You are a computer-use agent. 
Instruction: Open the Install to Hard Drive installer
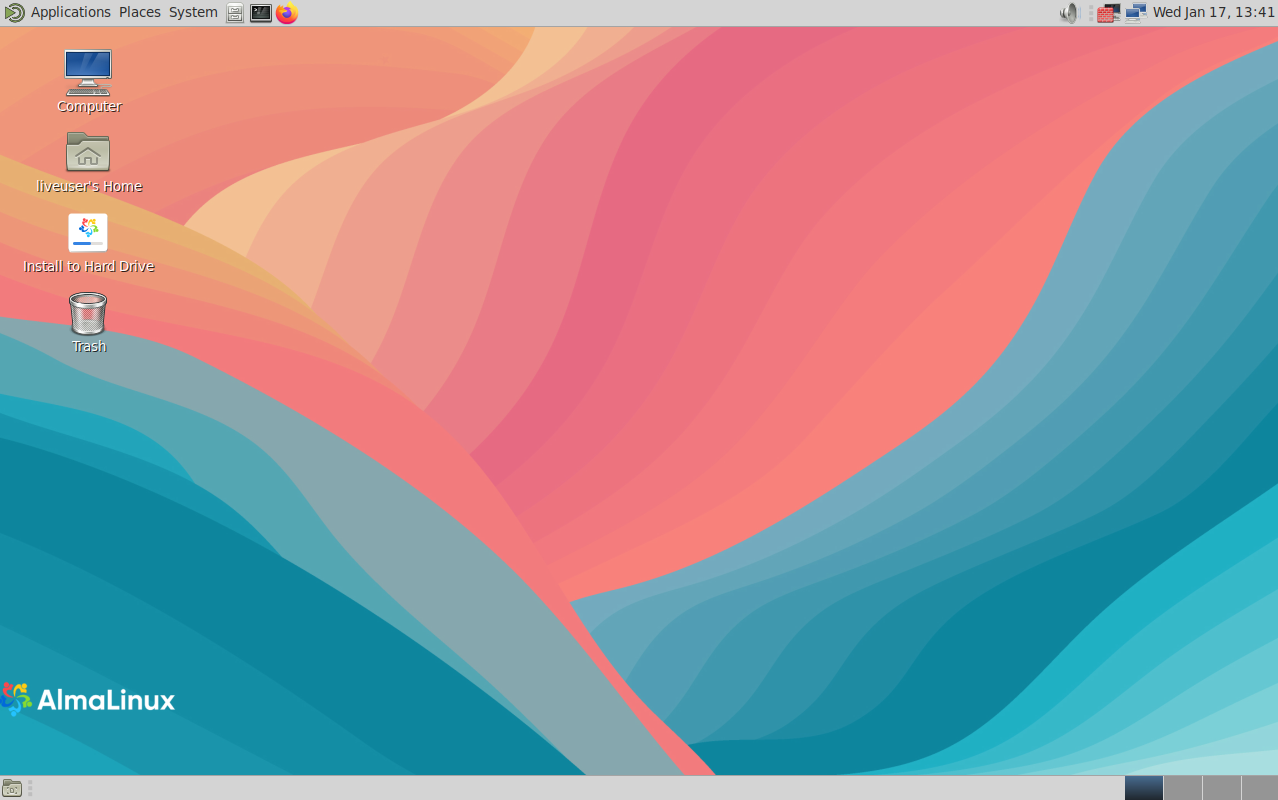pos(88,232)
